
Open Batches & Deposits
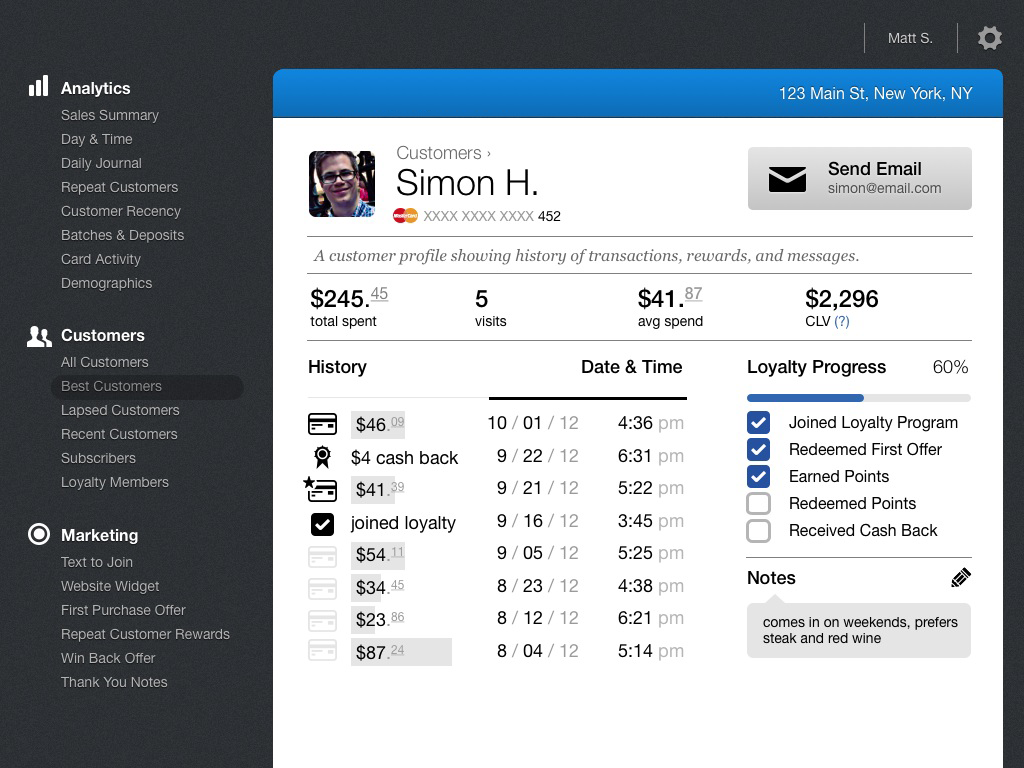pos(122,235)
